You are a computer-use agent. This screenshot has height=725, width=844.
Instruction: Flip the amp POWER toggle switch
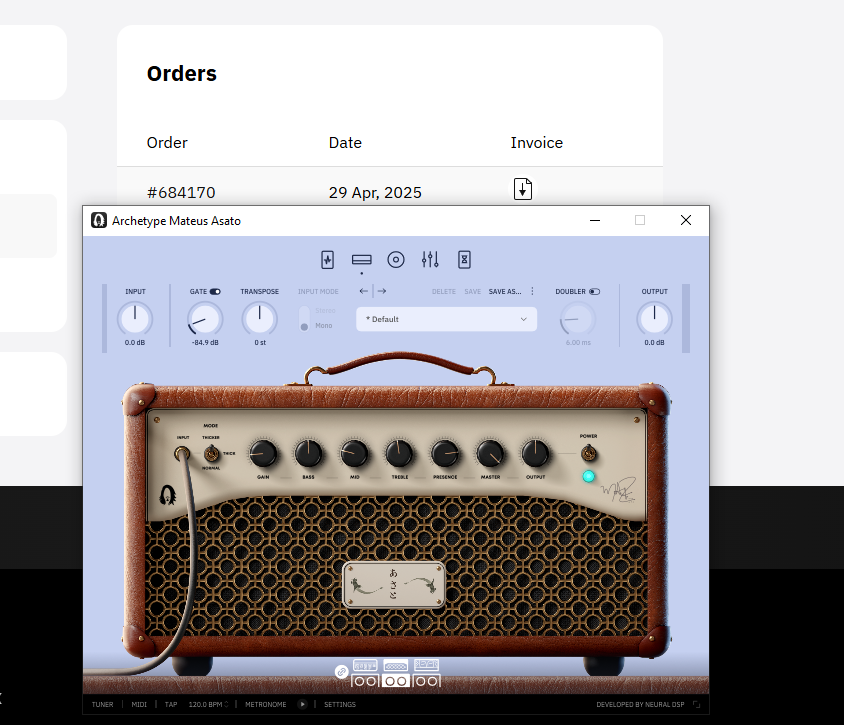click(589, 454)
